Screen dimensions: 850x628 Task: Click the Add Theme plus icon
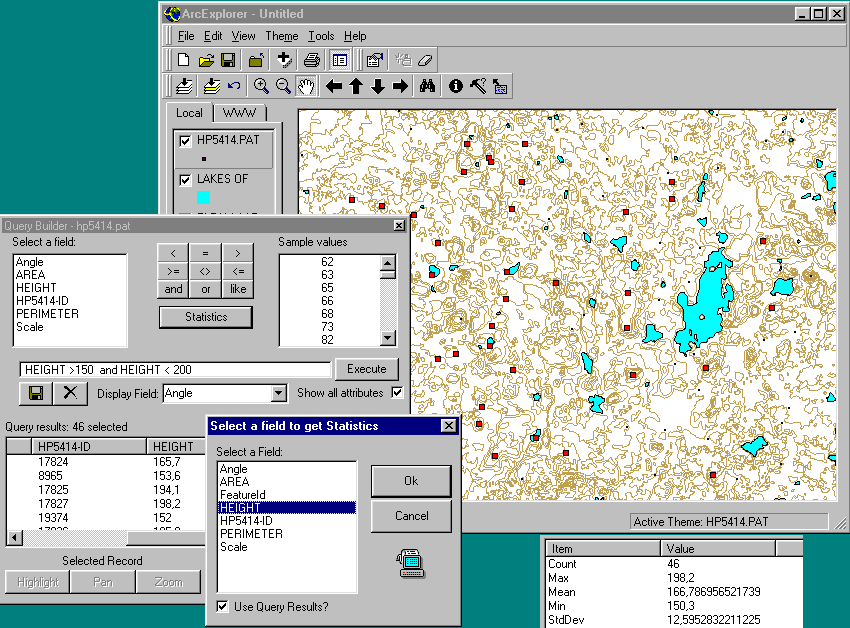point(284,60)
